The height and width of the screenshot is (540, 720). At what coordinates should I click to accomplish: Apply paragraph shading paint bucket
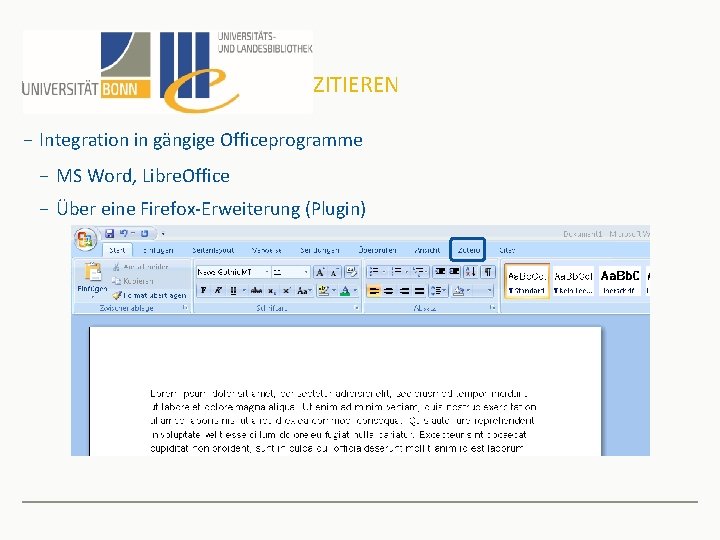(458, 291)
